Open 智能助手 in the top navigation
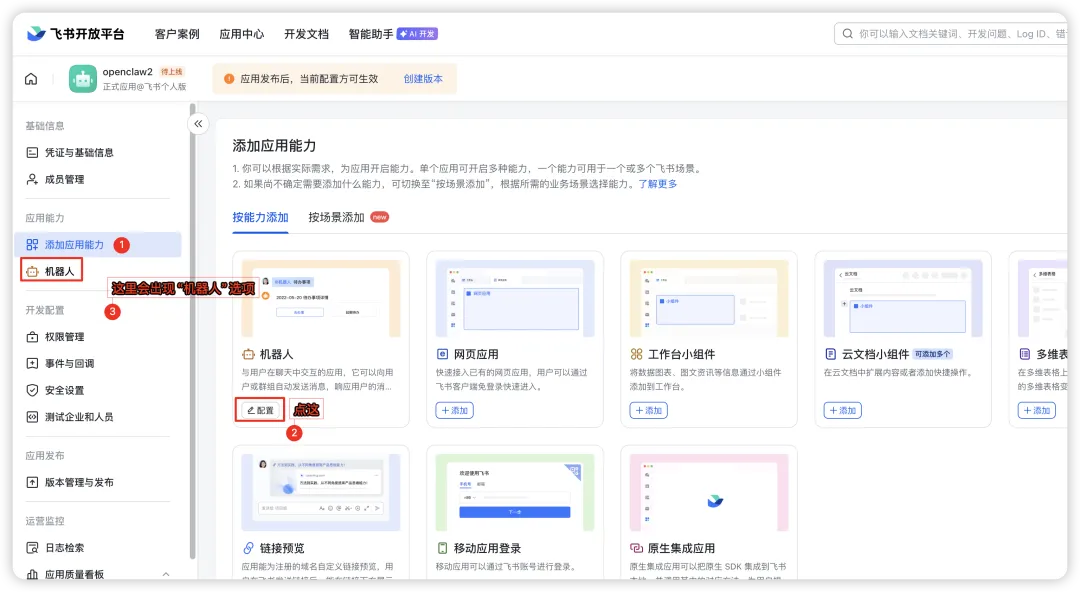This screenshot has height=592, width=1080. 371,34
